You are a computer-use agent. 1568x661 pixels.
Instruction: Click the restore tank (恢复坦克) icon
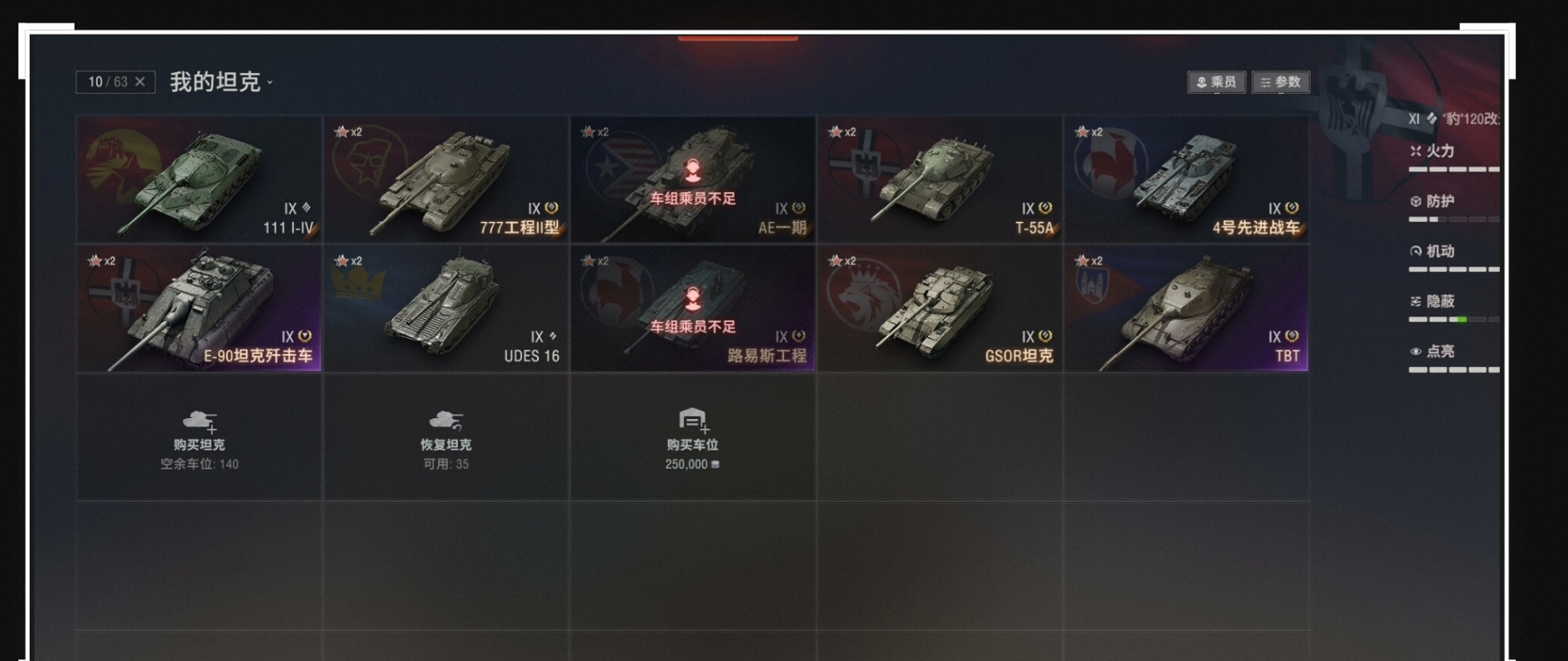446,421
